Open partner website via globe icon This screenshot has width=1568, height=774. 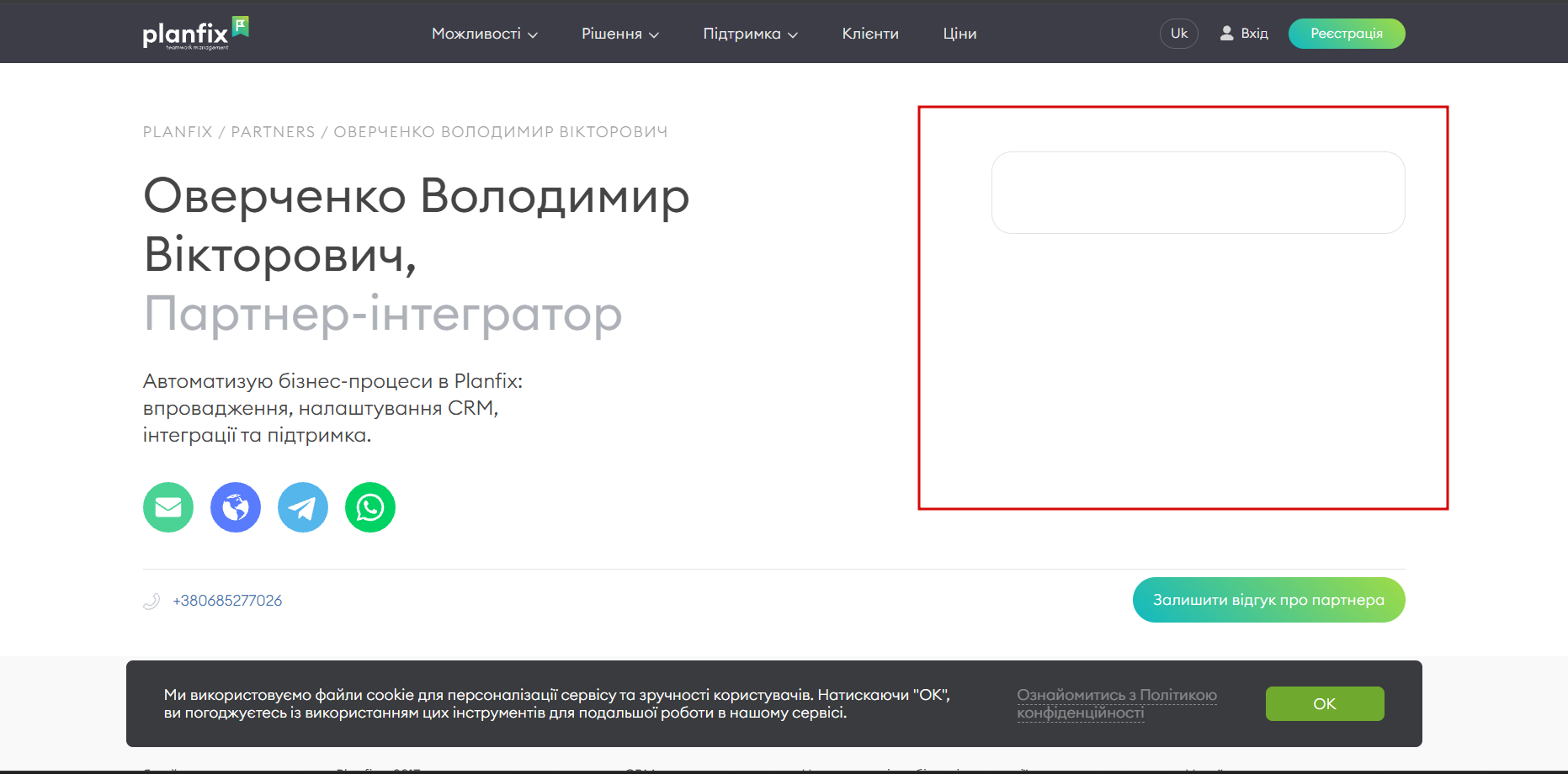pos(236,507)
